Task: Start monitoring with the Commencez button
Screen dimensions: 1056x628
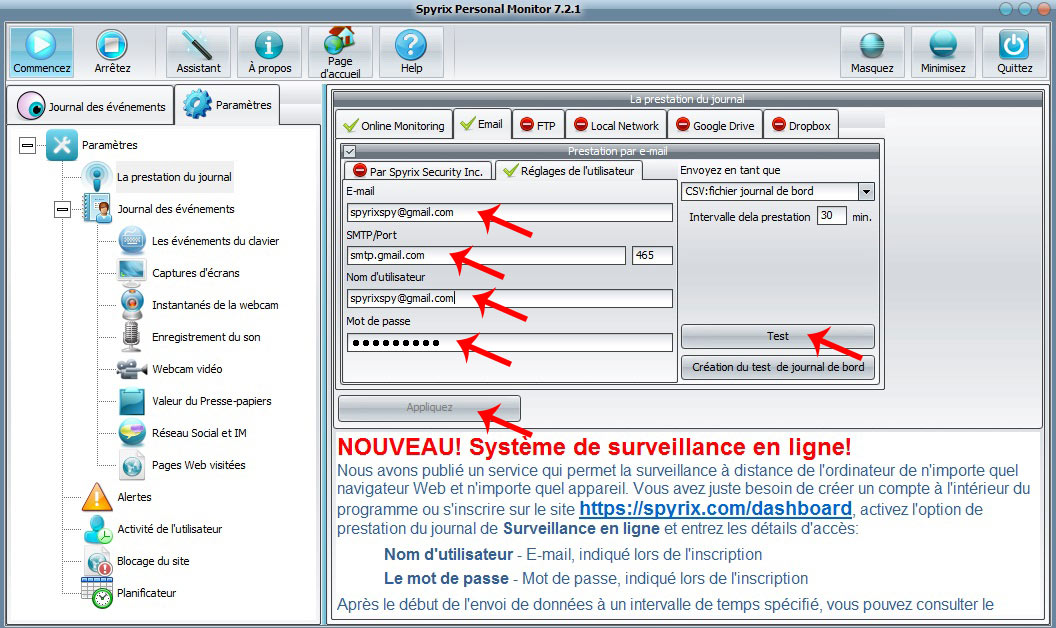Action: coord(41,52)
